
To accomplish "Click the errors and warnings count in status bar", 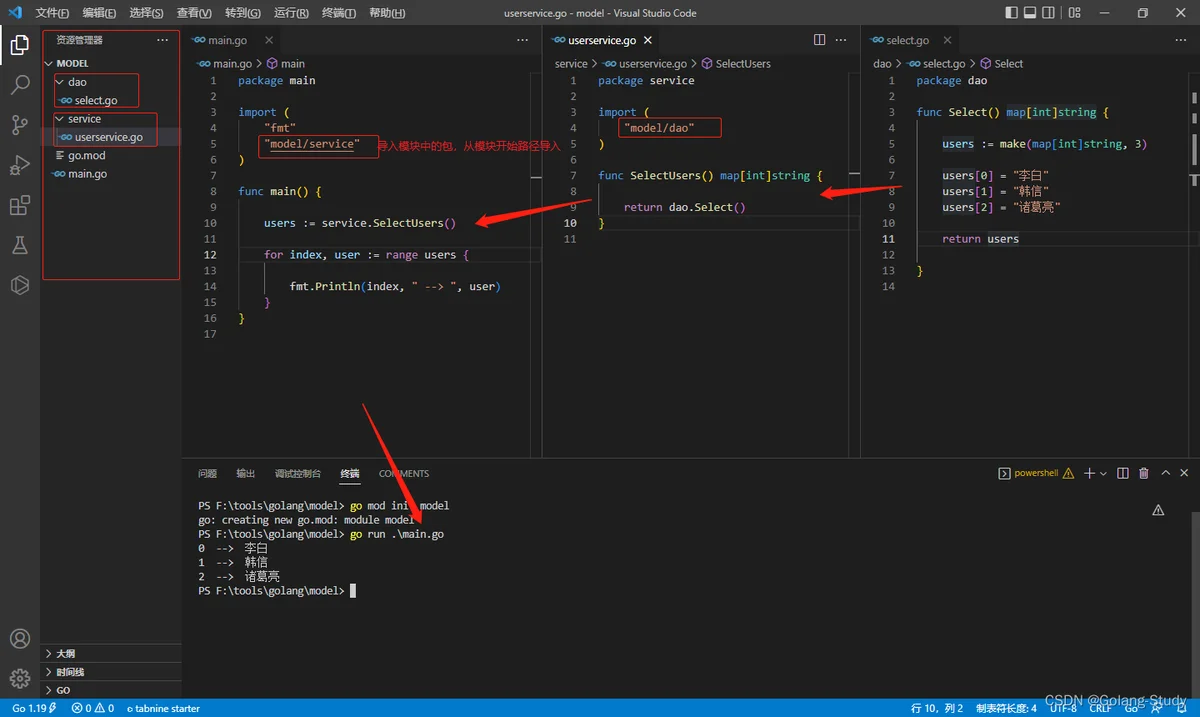I will 93,708.
